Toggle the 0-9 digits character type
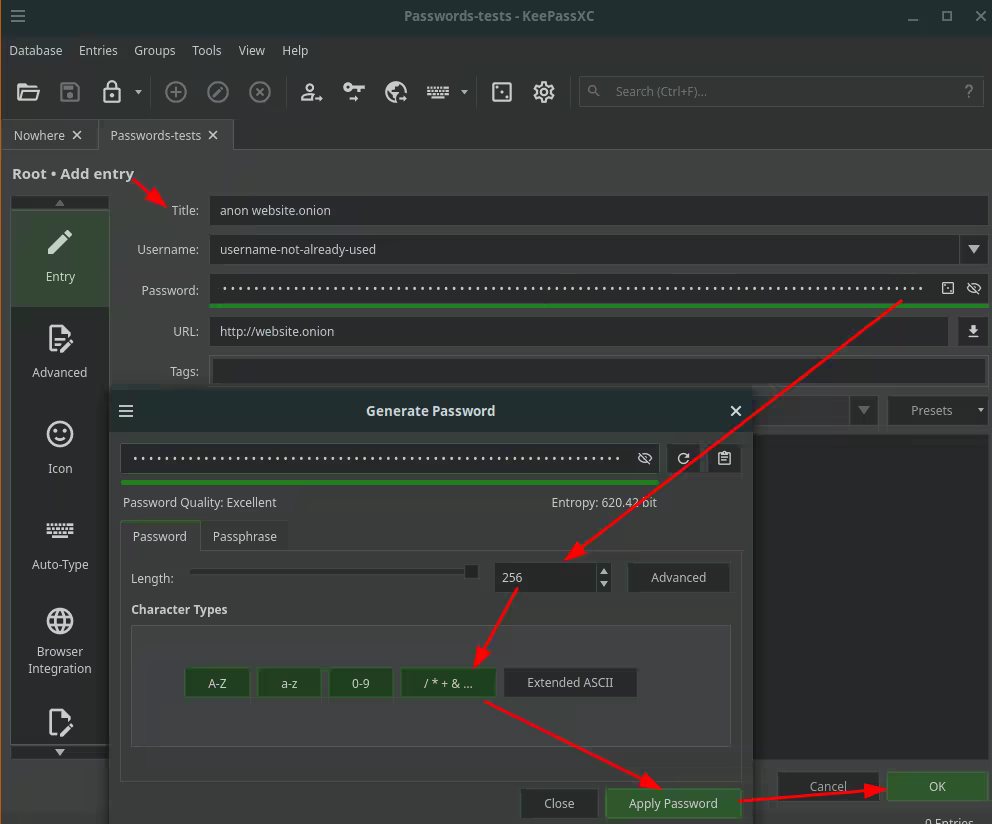Viewport: 992px width, 824px height. coord(361,683)
